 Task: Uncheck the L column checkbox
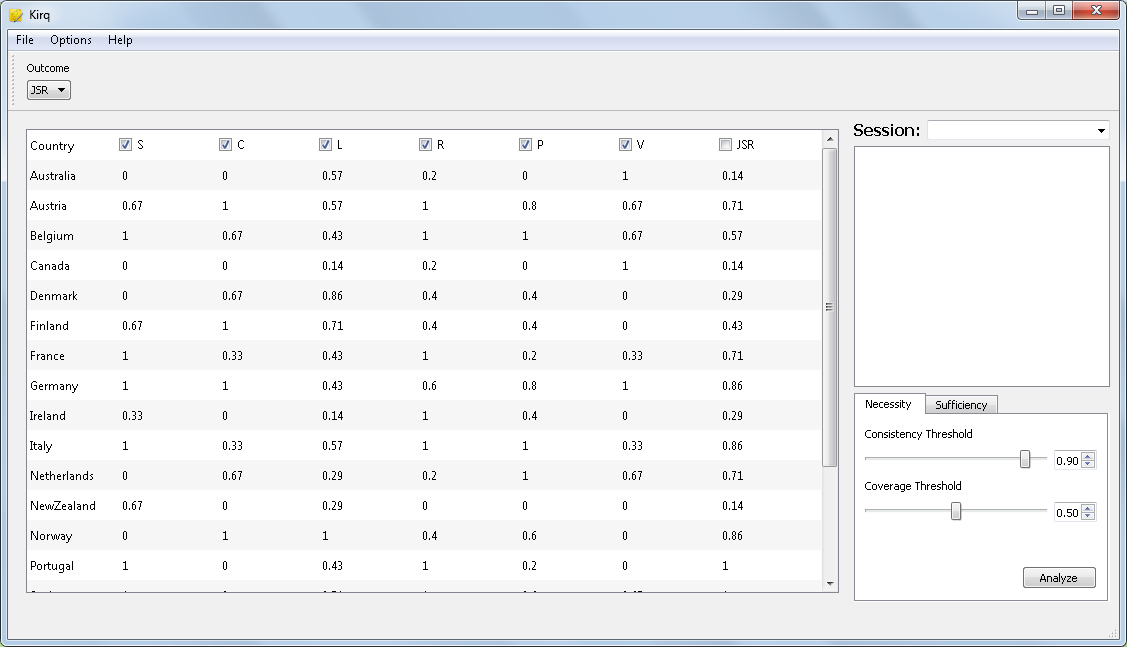tap(326, 145)
